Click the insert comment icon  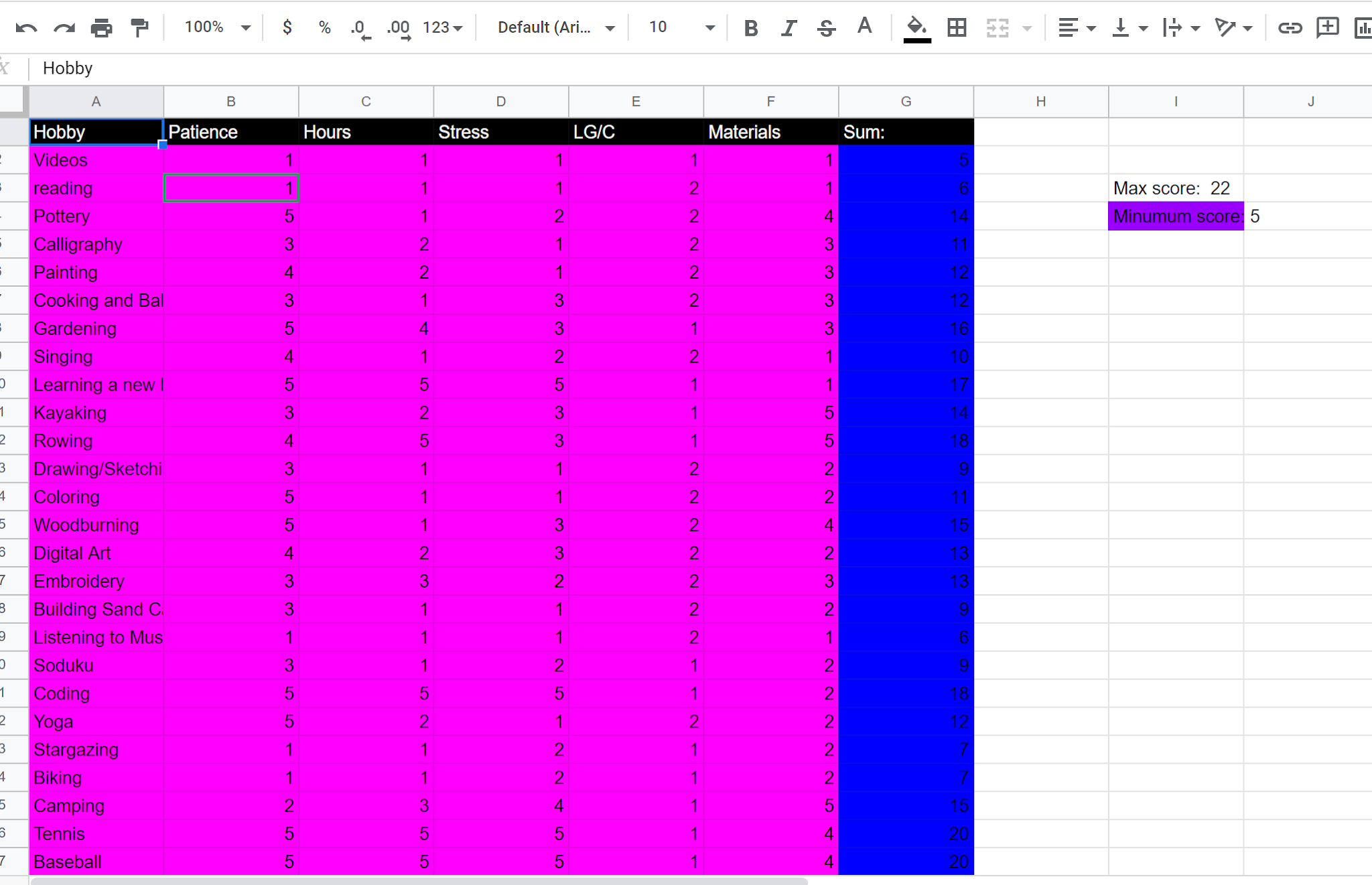1327,28
